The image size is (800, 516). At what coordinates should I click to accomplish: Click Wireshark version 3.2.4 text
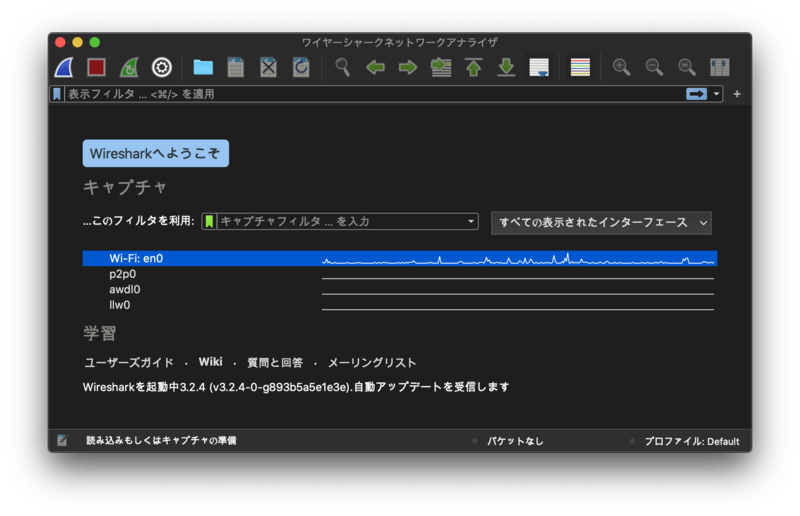pyautogui.click(x=296, y=387)
